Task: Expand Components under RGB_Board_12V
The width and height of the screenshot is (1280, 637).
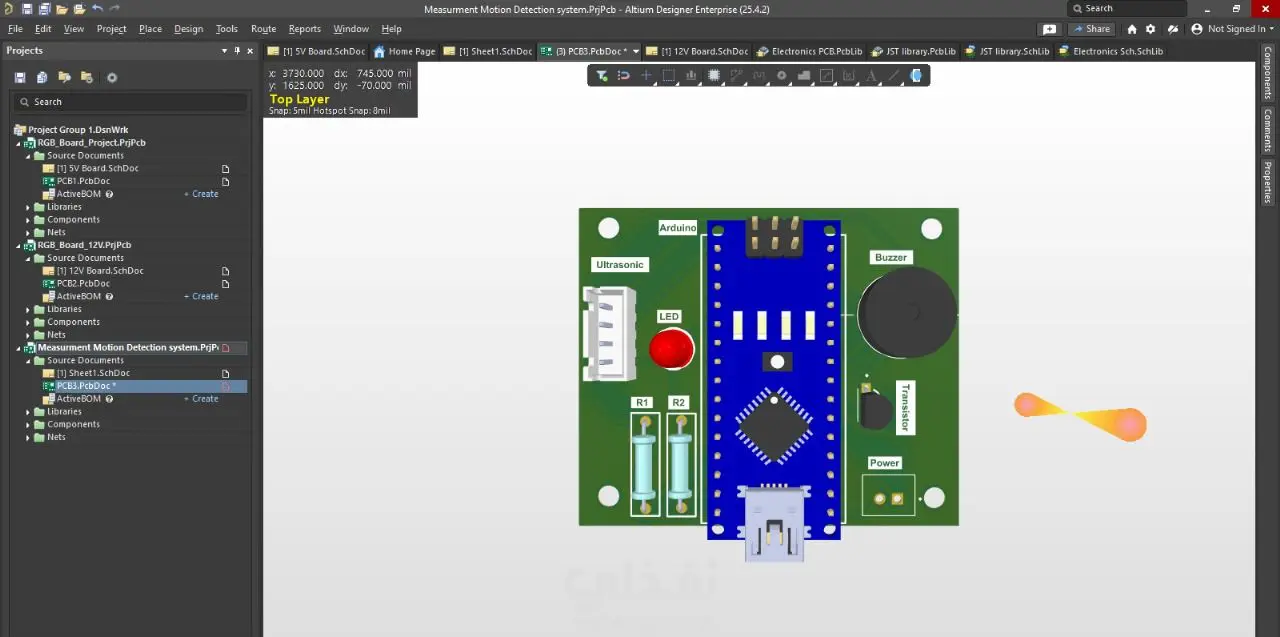Action: pos(28,322)
